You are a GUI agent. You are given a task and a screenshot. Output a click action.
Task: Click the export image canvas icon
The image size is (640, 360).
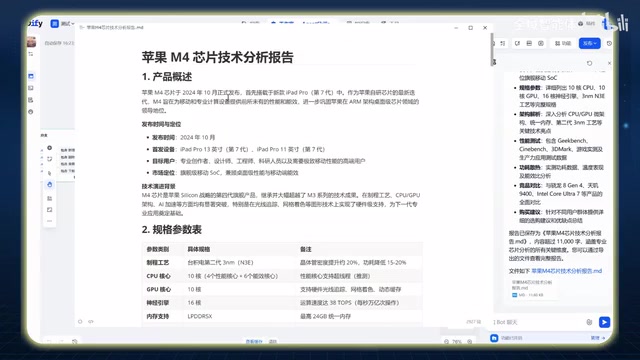[49, 210]
